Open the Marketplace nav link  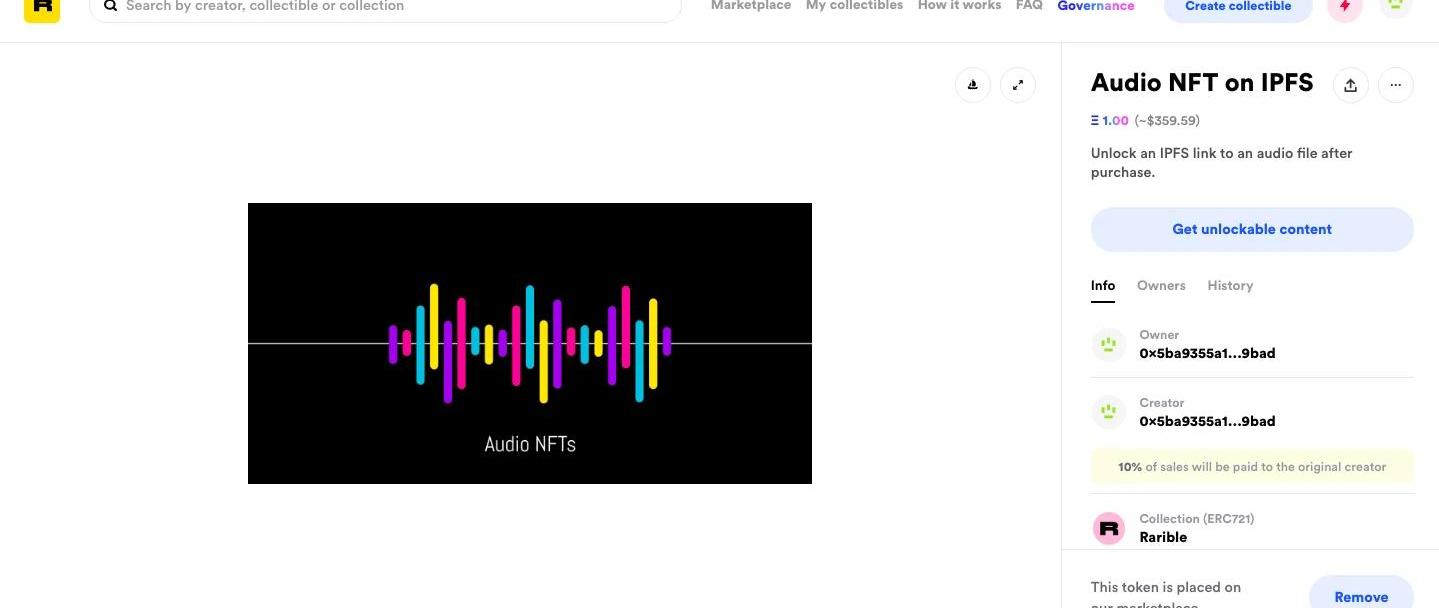[750, 6]
